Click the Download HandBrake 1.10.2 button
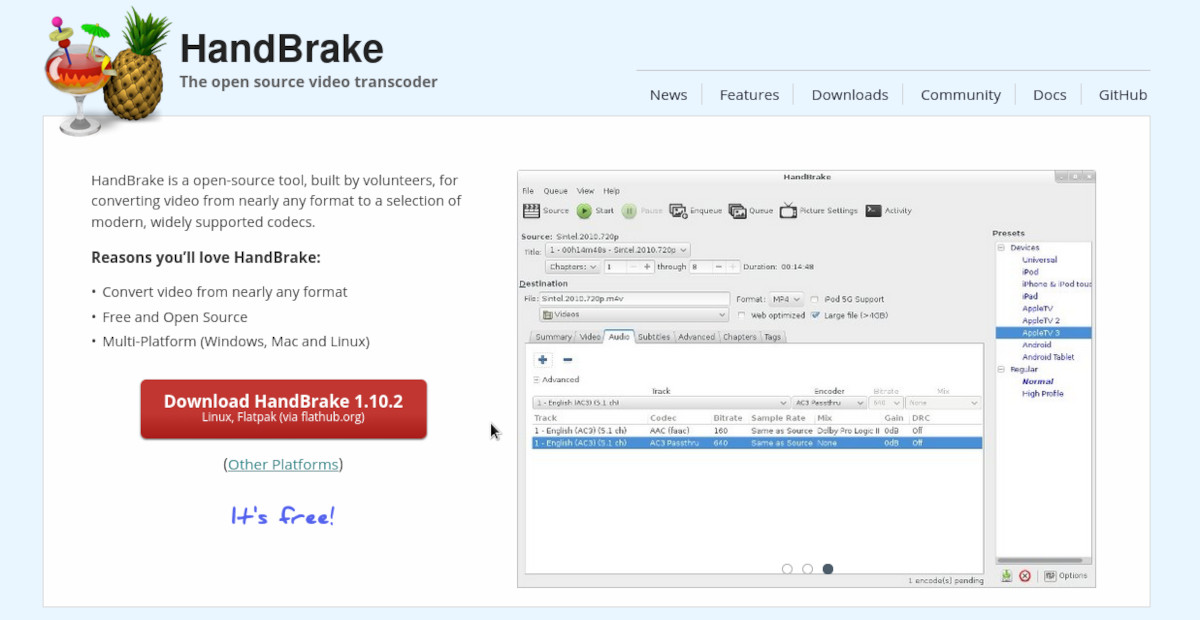 point(283,408)
